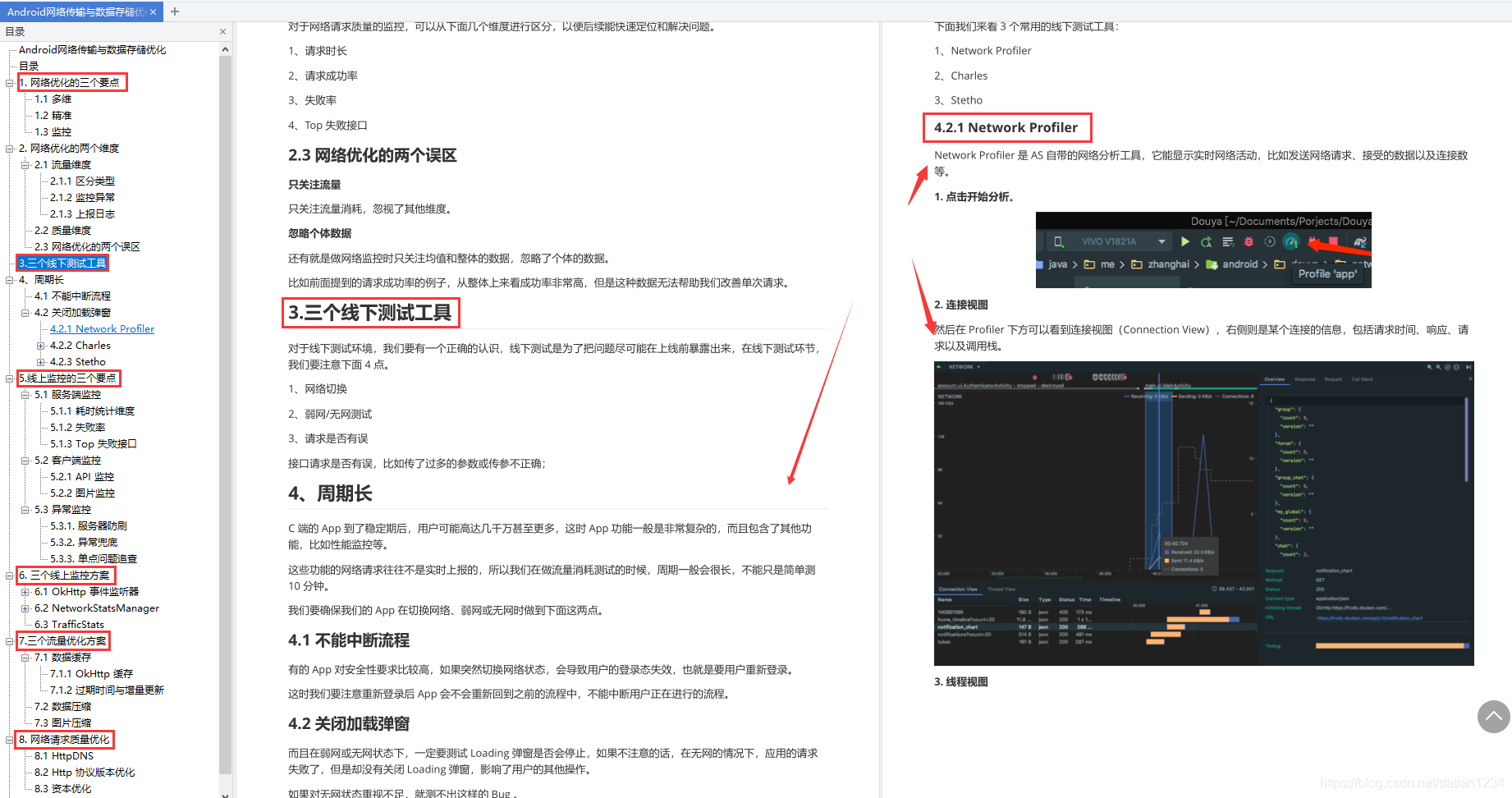Image resolution: width=1512 pixels, height=798 pixels.
Task: Click the '2.3 网络优化的两个误区' document heading
Action: [372, 155]
